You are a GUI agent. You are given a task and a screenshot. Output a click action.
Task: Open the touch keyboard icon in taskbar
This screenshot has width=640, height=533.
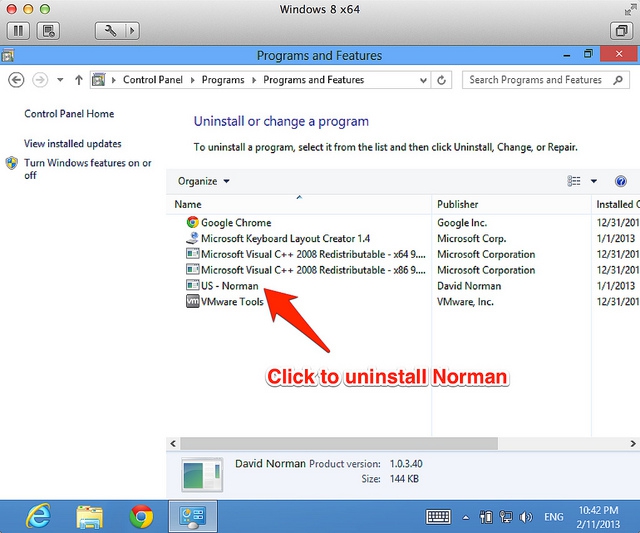tap(438, 517)
